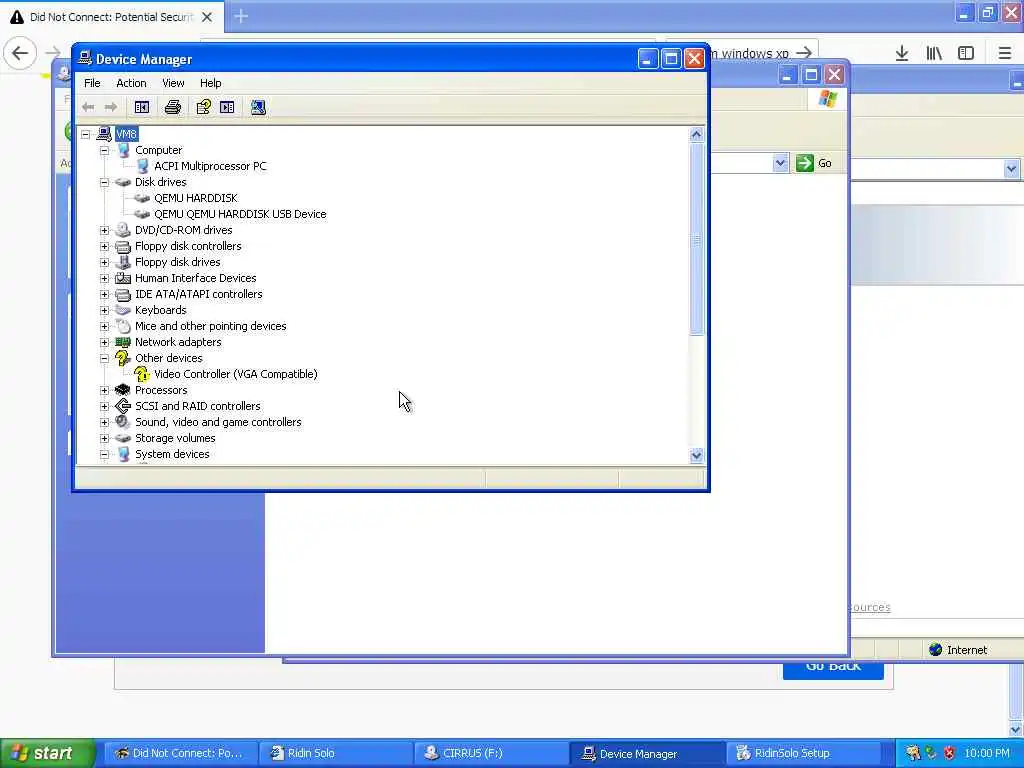Open the Firefox Library icon
1024x768 pixels.
tap(934, 53)
